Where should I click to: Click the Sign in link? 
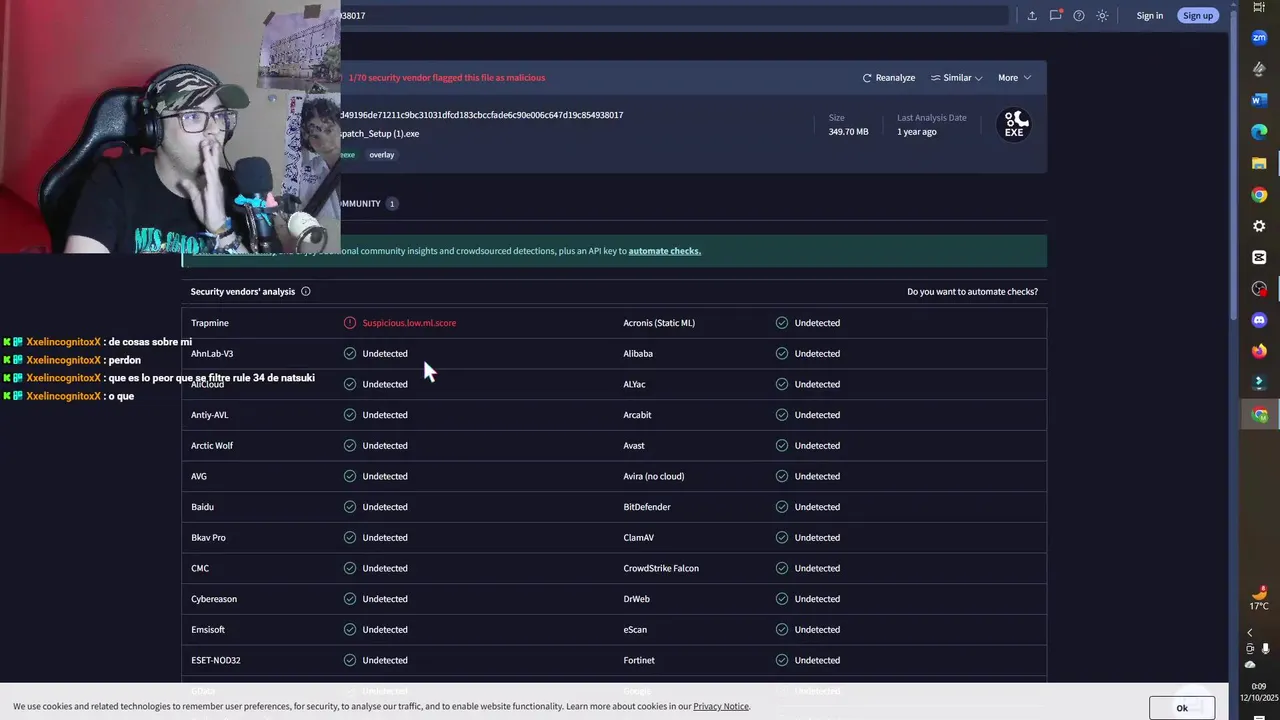(1149, 16)
